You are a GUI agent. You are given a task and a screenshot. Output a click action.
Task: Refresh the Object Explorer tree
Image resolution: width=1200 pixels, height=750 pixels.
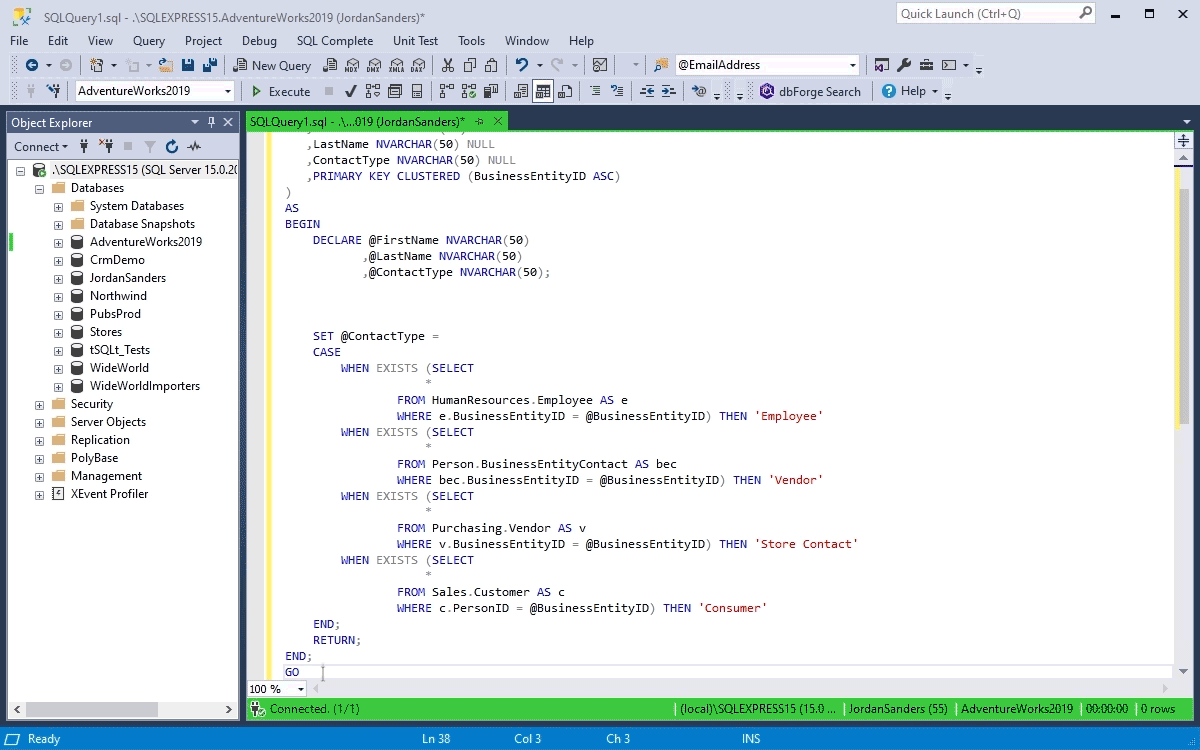pyautogui.click(x=172, y=146)
